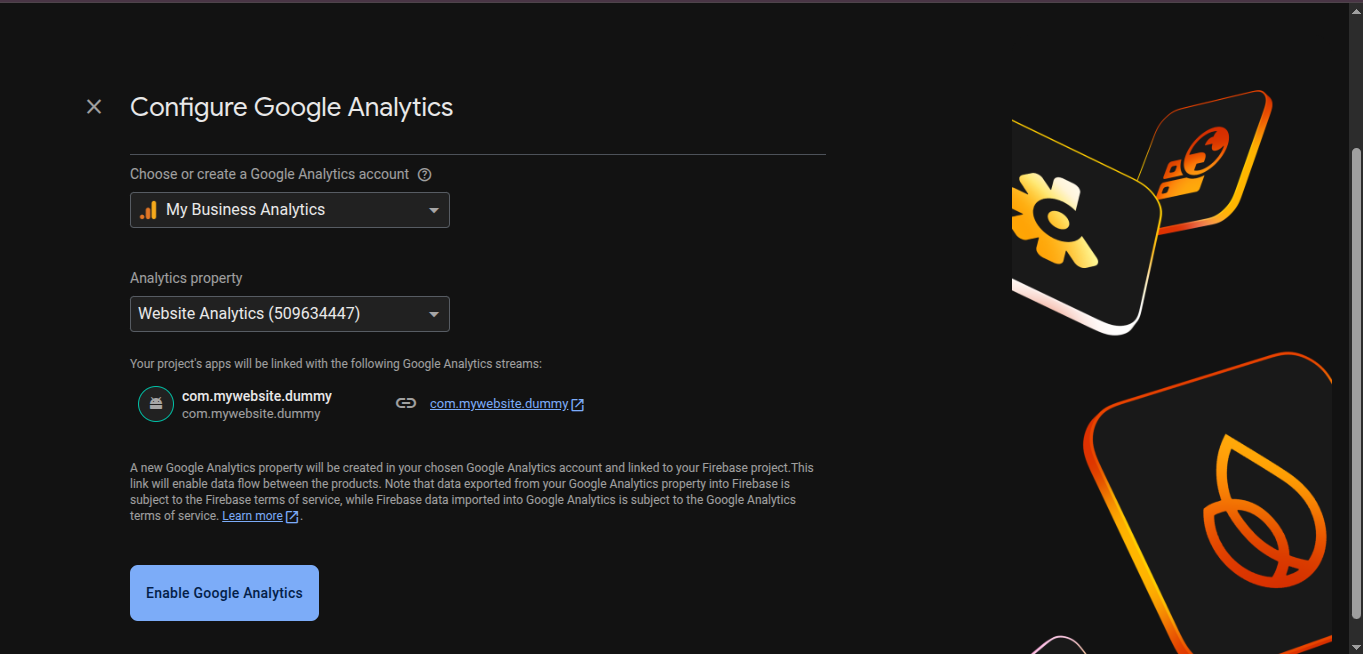The image size is (1363, 654).
Task: Click the Google Analytics bar chart icon
Action: [x=148, y=210]
